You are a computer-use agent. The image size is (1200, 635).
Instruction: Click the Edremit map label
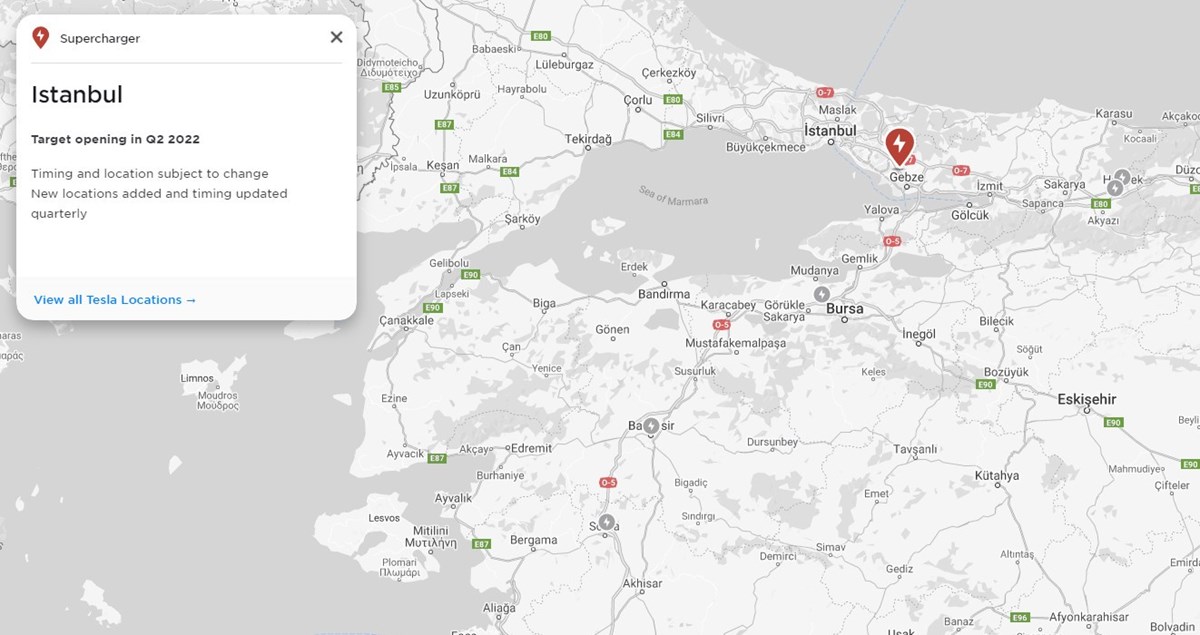531,448
